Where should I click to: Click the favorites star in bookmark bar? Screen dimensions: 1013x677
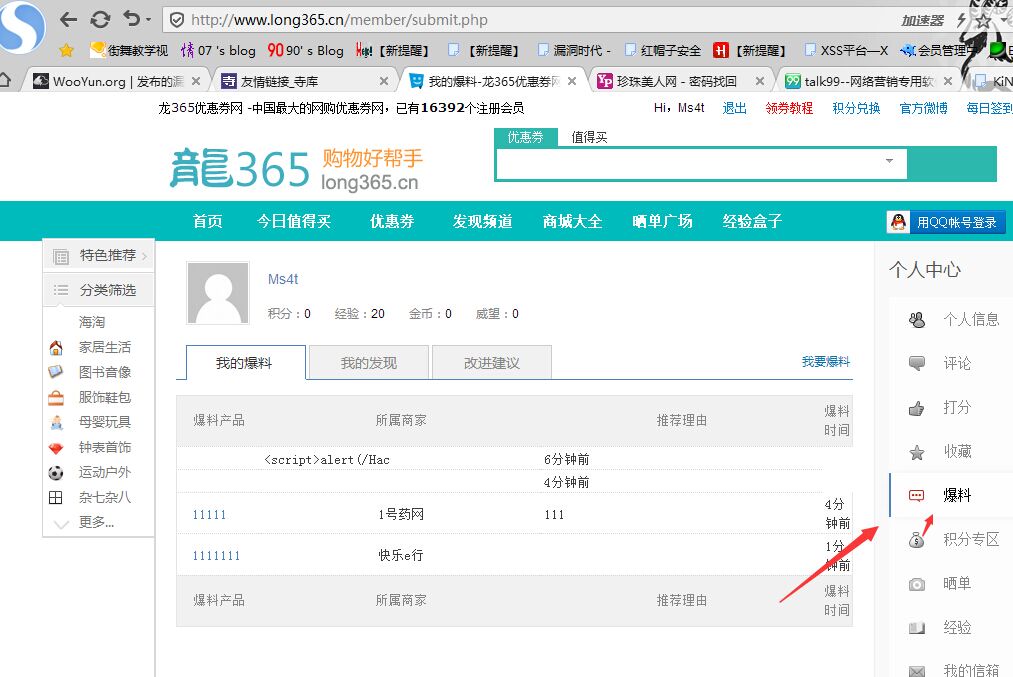click(66, 50)
